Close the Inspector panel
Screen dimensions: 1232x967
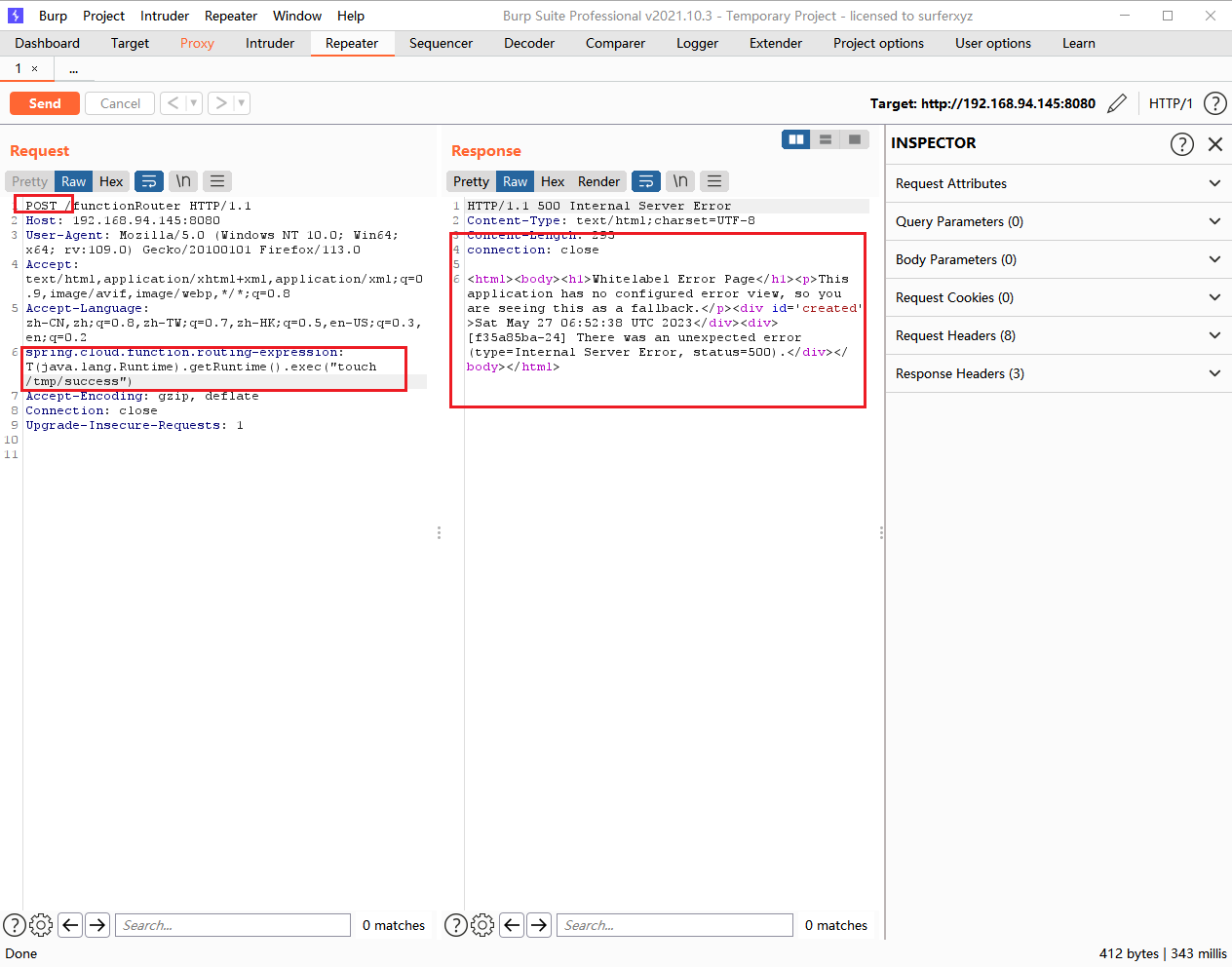coord(1214,144)
